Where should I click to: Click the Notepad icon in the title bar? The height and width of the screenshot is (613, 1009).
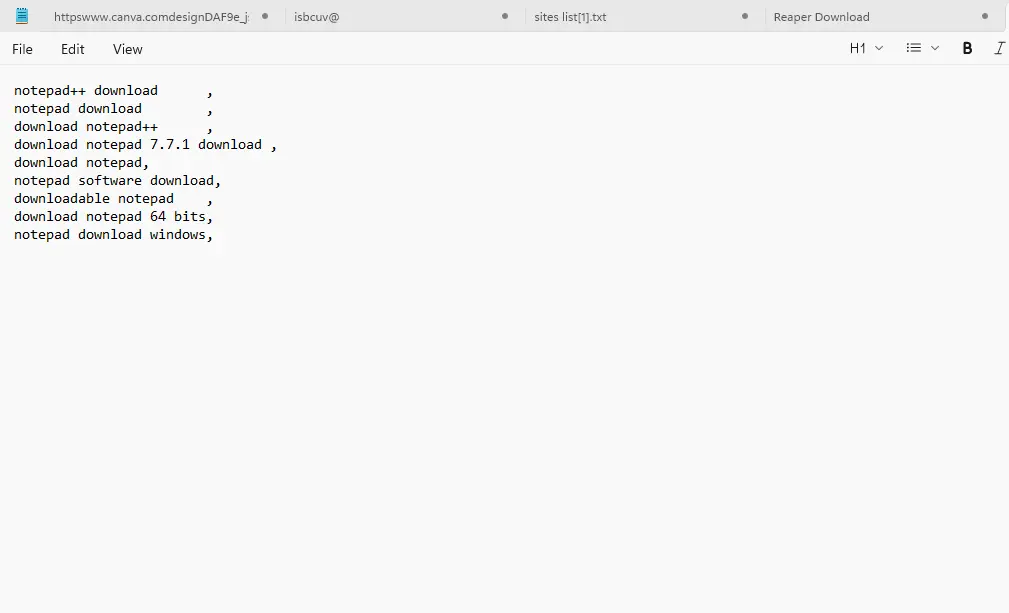[22, 16]
